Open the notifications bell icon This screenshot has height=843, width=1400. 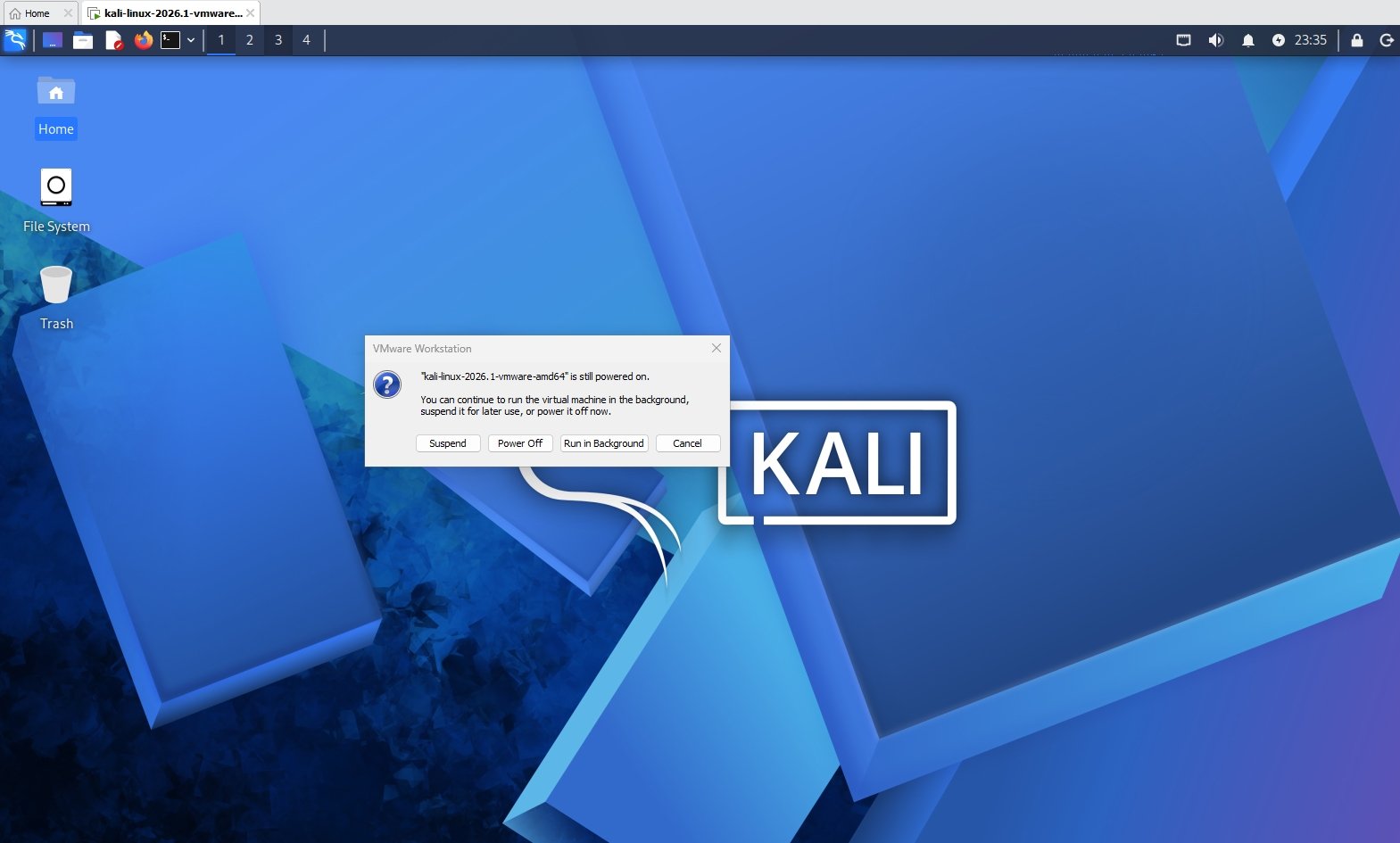point(1248,40)
